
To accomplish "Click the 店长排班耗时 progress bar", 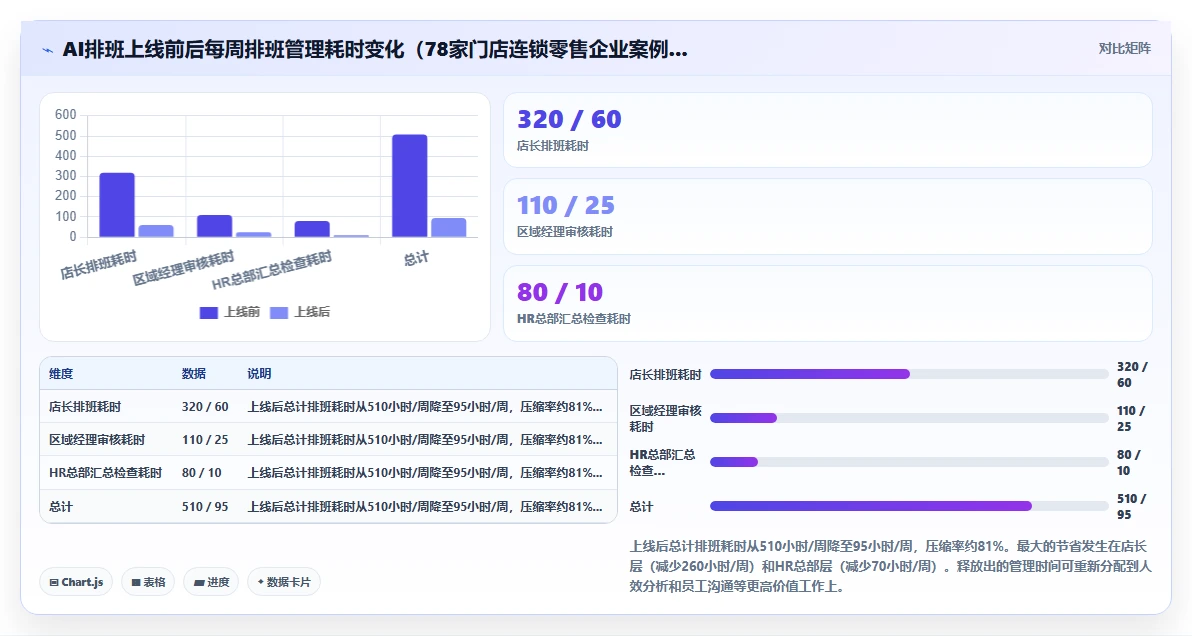I will 909,374.
